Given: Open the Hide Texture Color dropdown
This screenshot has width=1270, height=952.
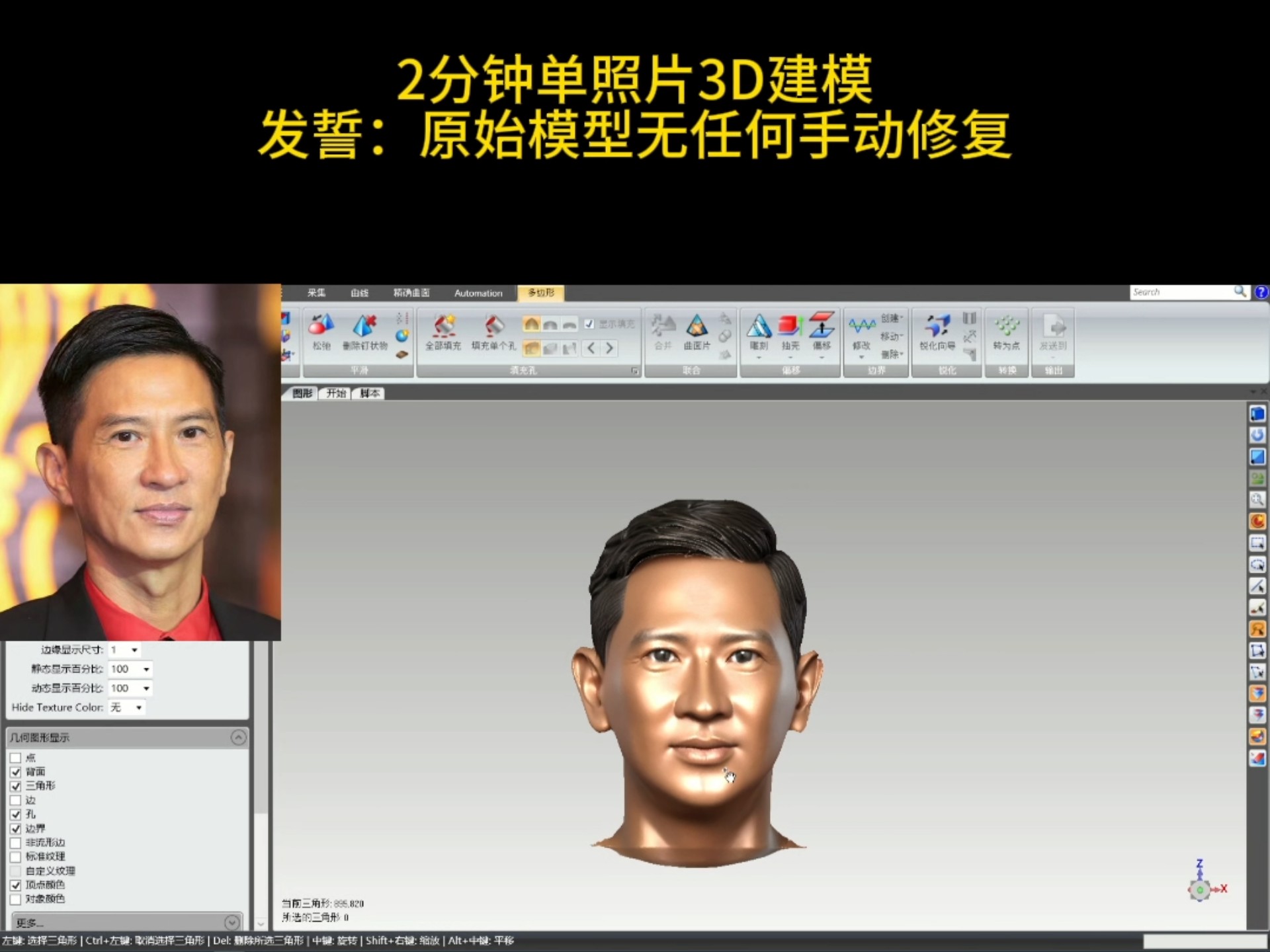Looking at the screenshot, I should point(126,707).
